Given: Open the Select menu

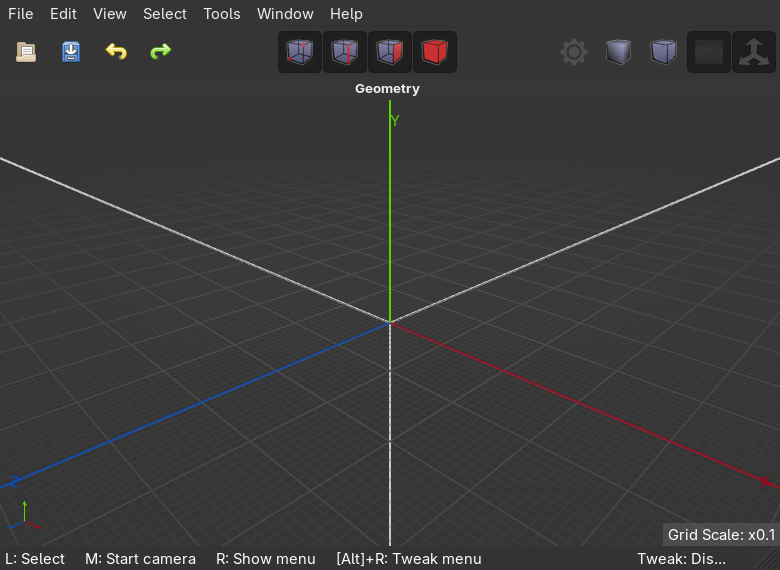Looking at the screenshot, I should pos(164,14).
